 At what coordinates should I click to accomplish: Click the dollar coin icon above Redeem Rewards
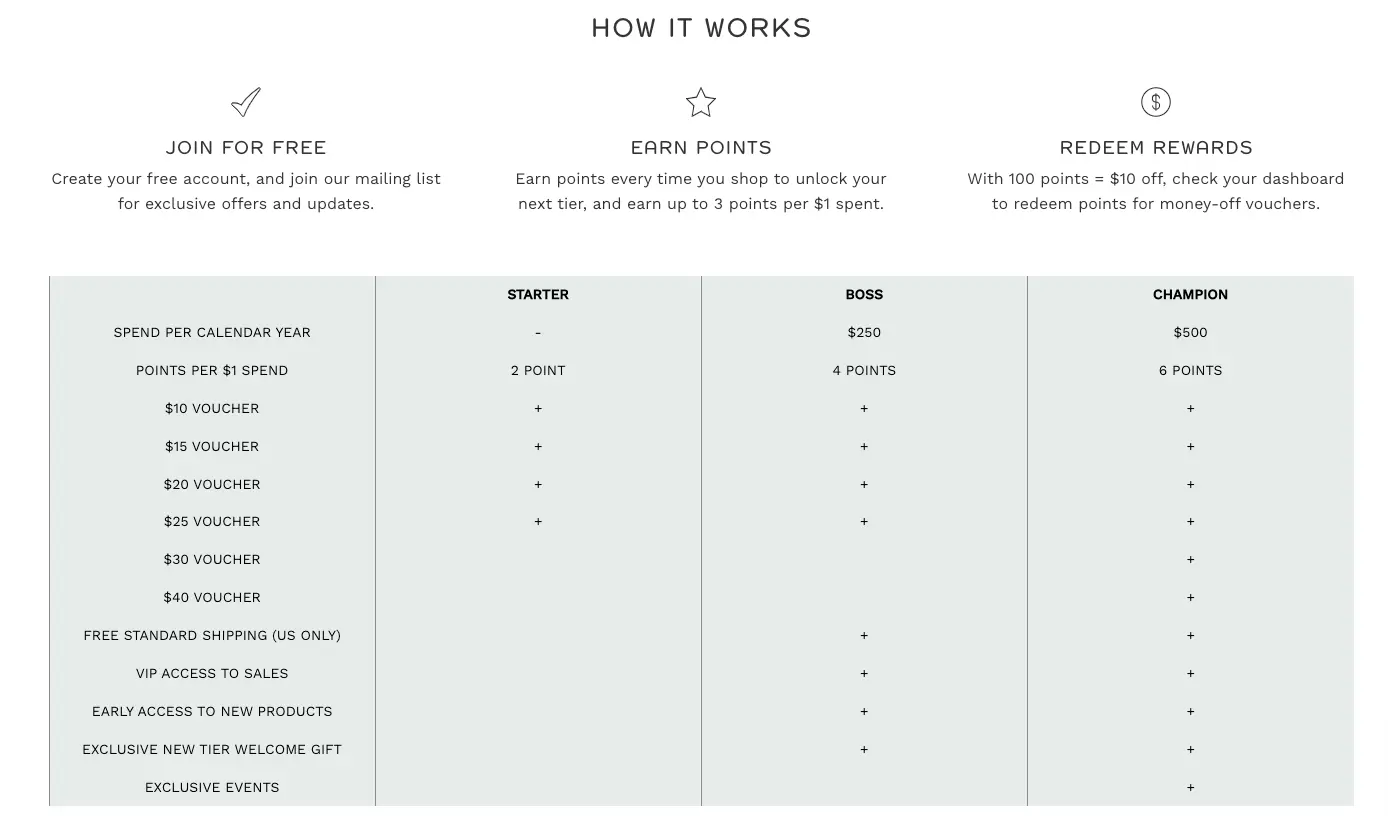coord(1155,102)
